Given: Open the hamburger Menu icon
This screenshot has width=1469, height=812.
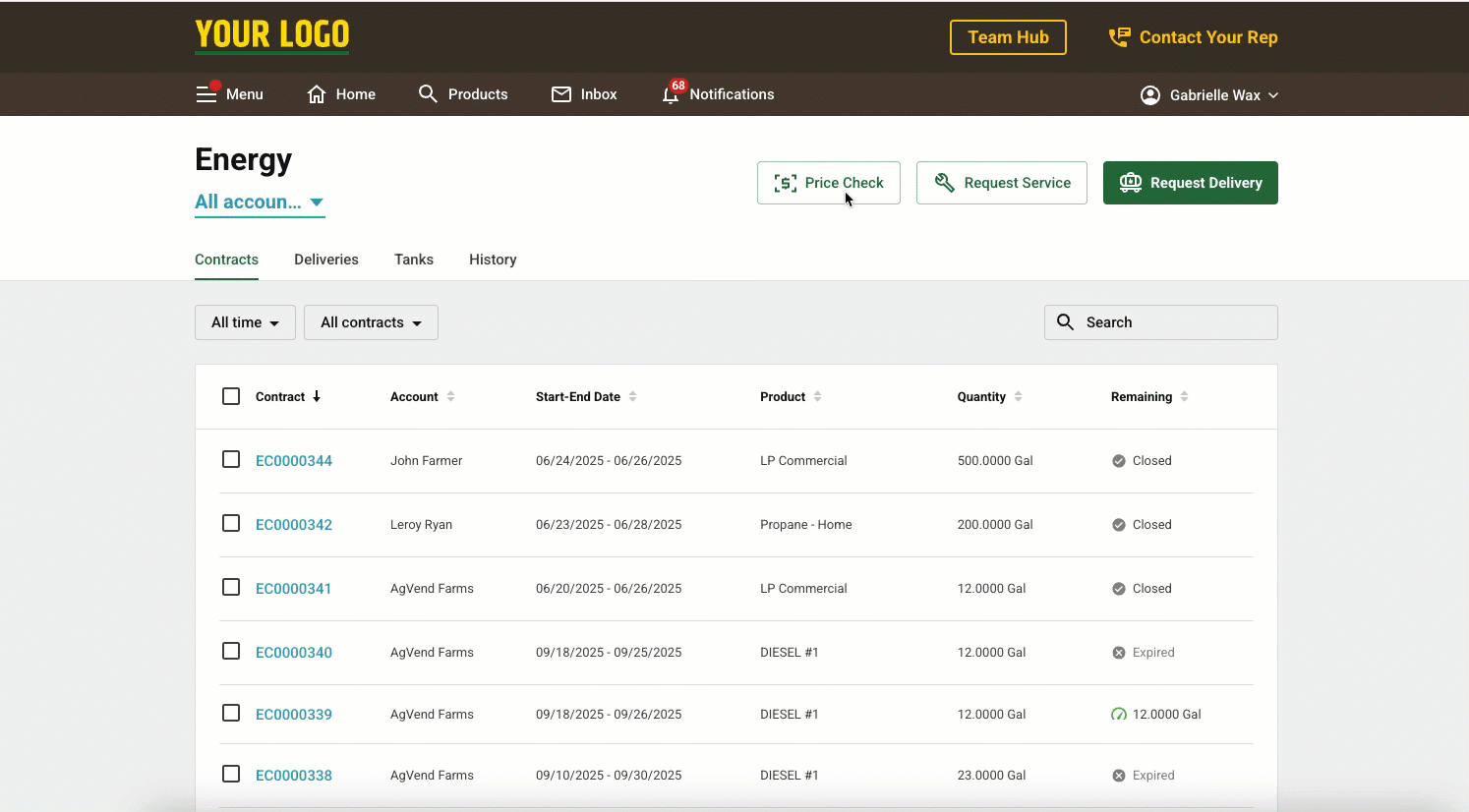Looking at the screenshot, I should 206,94.
